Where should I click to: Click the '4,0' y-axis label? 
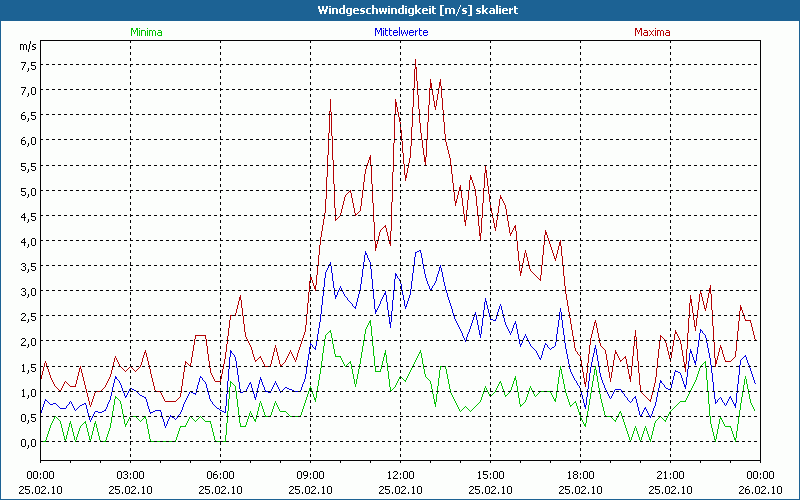tap(28, 241)
